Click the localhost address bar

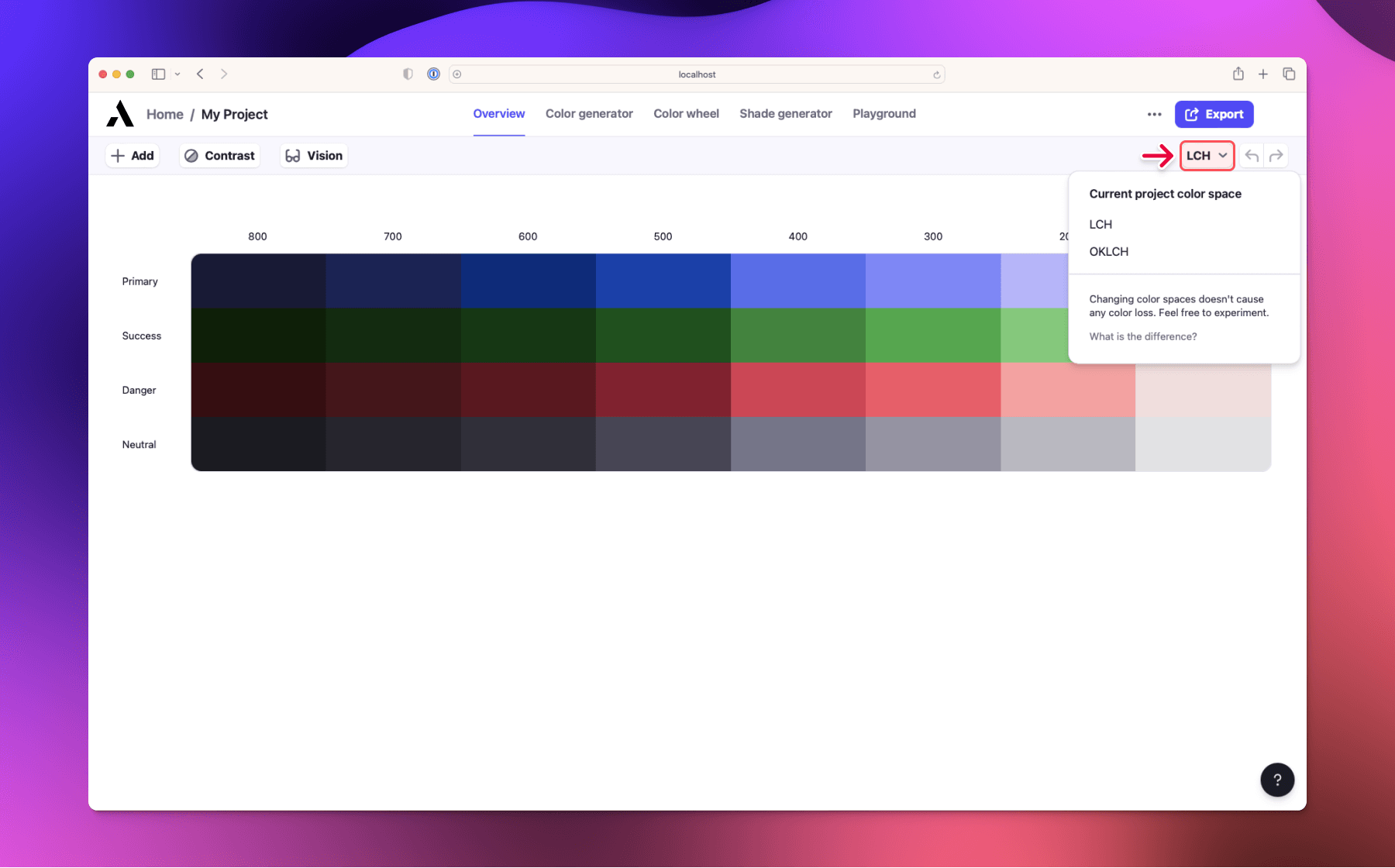pyautogui.click(x=696, y=74)
